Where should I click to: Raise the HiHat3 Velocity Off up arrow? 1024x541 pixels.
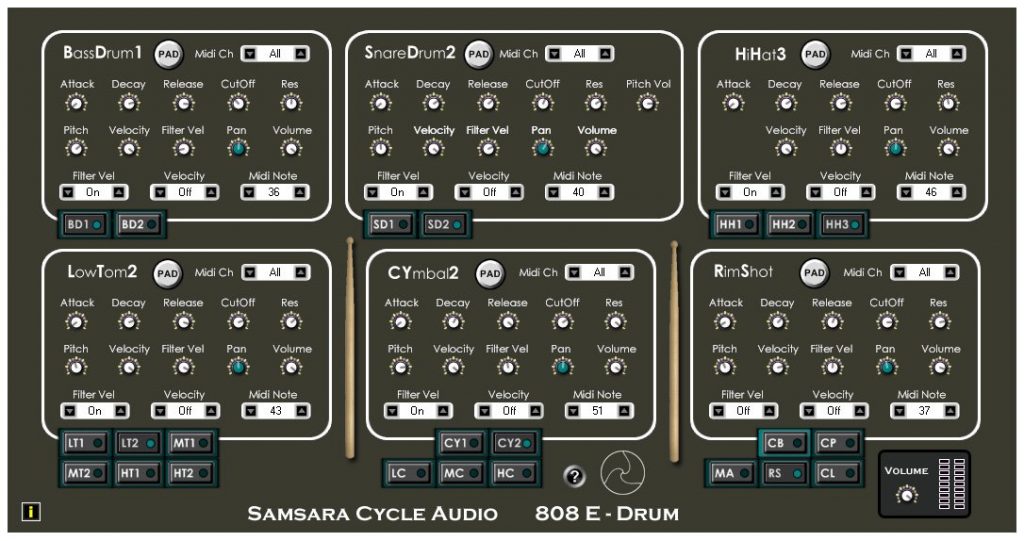point(866,193)
